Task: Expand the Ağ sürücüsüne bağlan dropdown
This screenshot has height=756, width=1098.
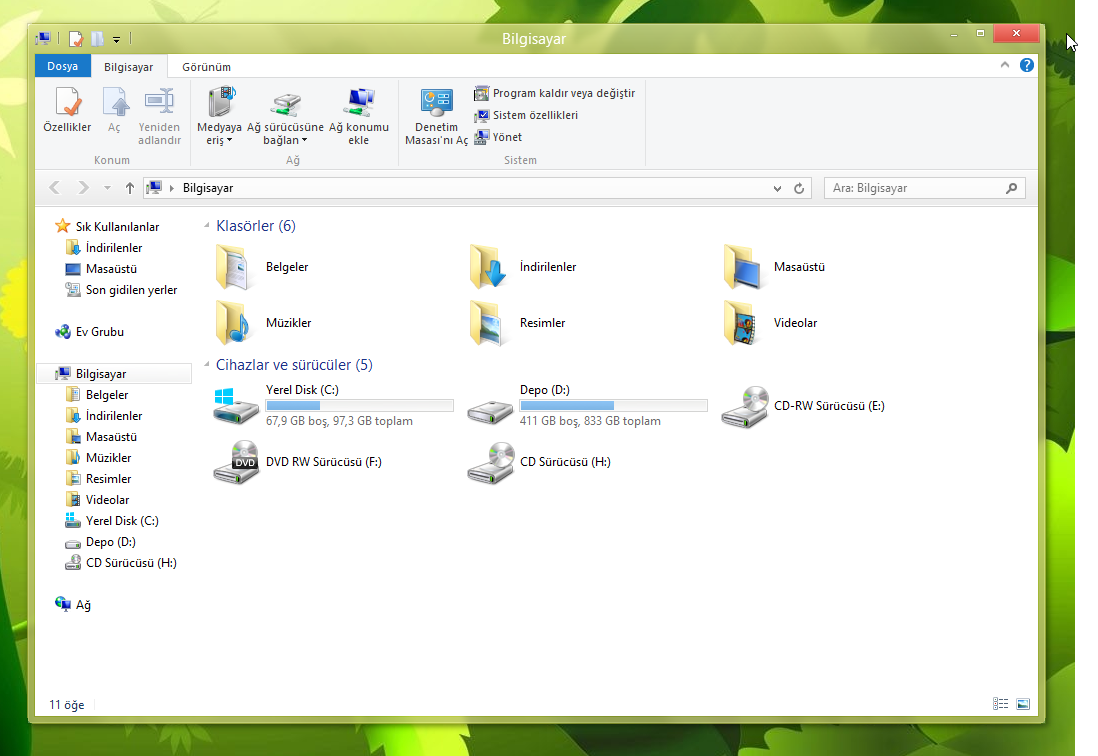Action: point(285,134)
